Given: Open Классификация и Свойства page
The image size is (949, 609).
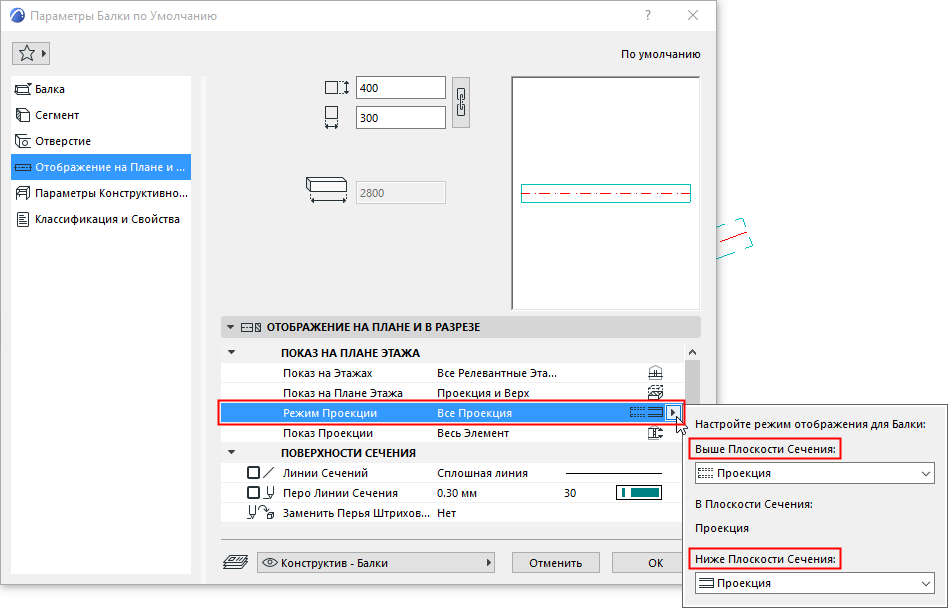Looking at the screenshot, I should click(x=101, y=219).
